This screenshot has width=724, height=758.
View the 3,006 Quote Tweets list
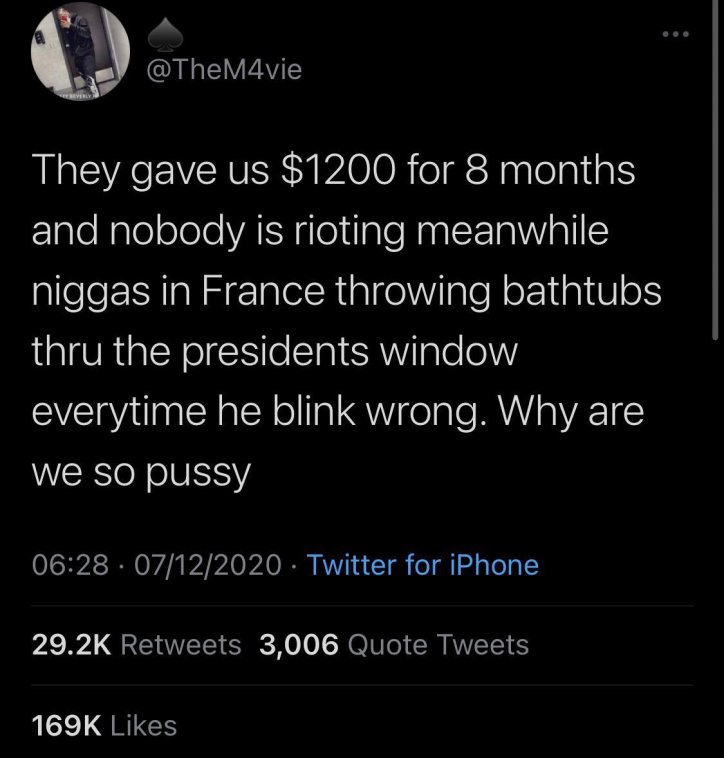pos(394,645)
